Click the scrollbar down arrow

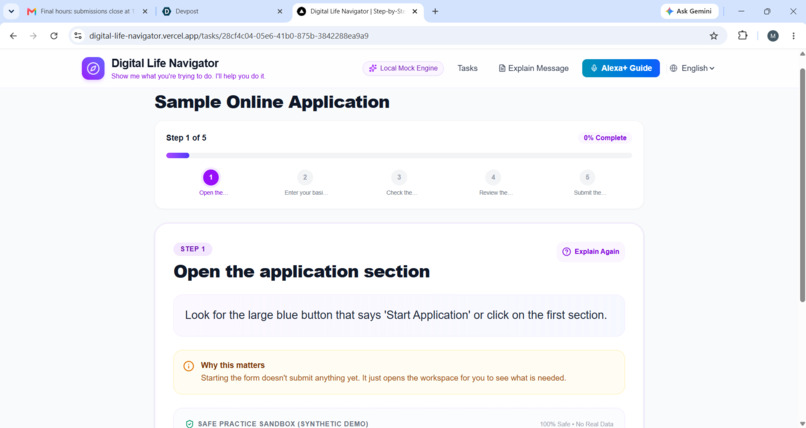[802, 423]
